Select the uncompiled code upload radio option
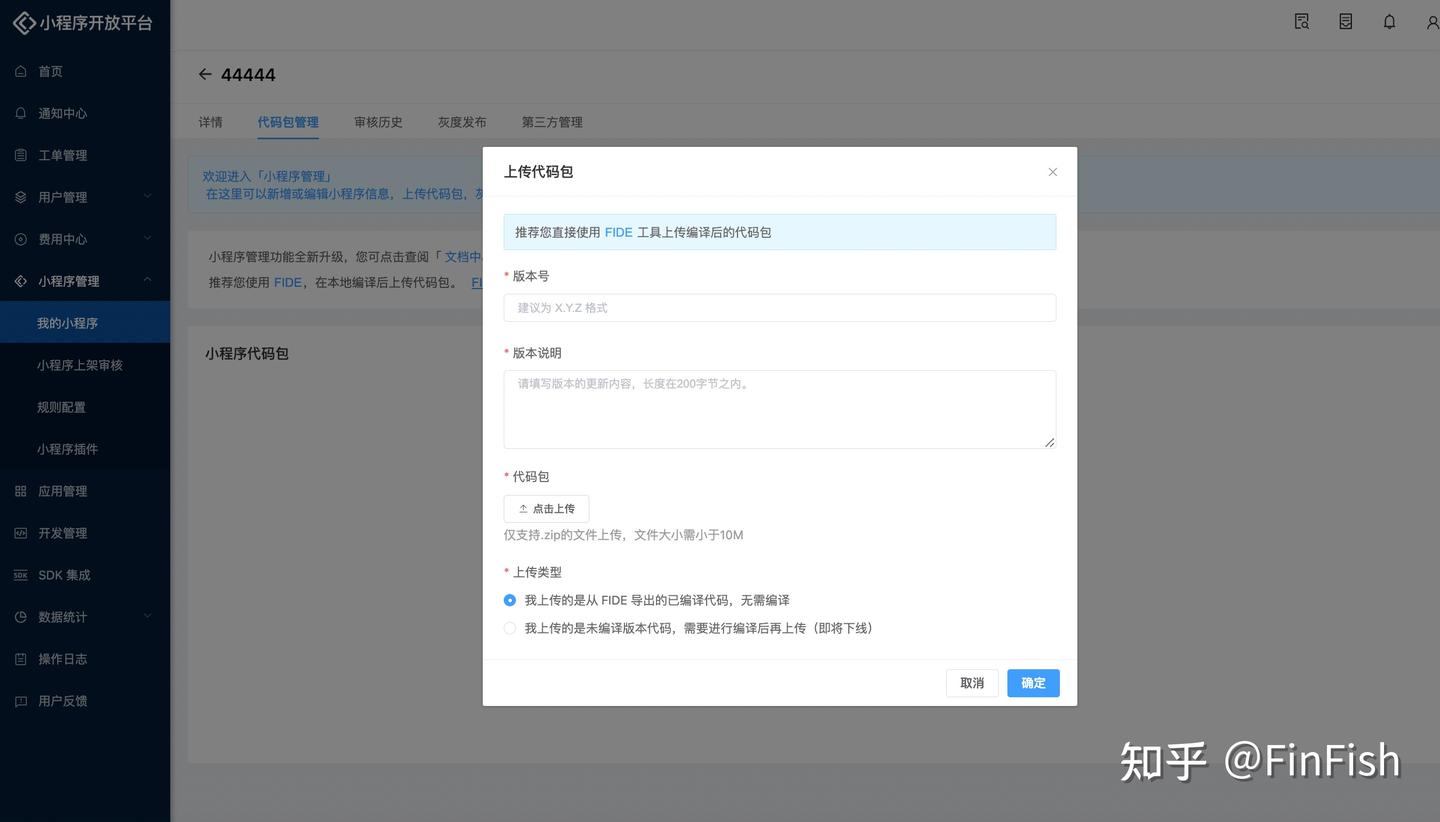This screenshot has height=822, width=1440. coord(510,628)
